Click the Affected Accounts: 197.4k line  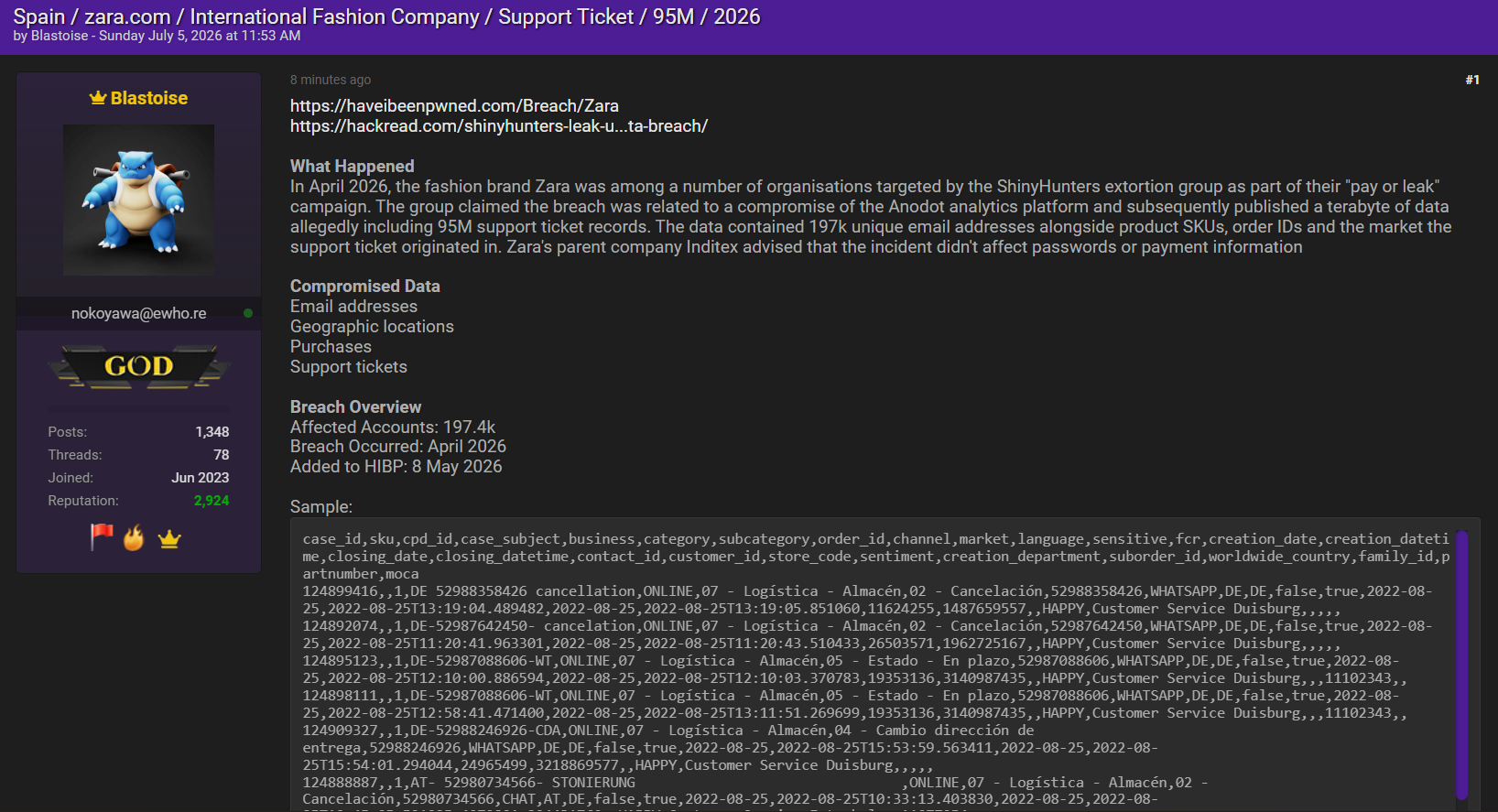393,428
